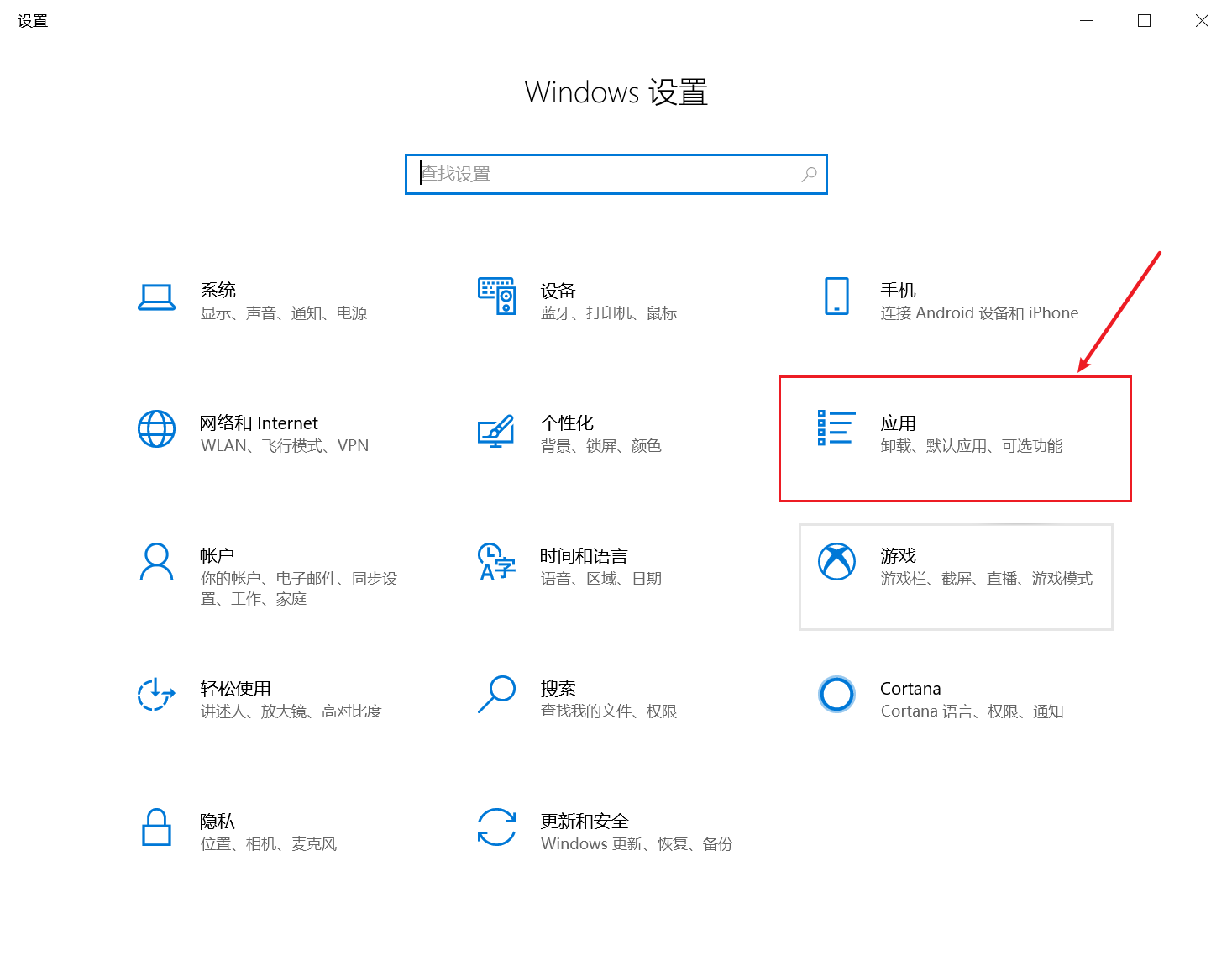Select the 系统 category title

pos(218,291)
